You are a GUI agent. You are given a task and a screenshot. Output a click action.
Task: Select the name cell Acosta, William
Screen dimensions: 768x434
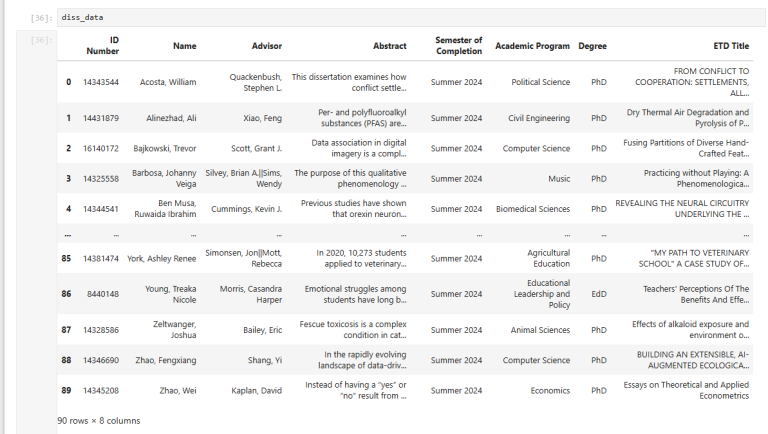pos(169,82)
